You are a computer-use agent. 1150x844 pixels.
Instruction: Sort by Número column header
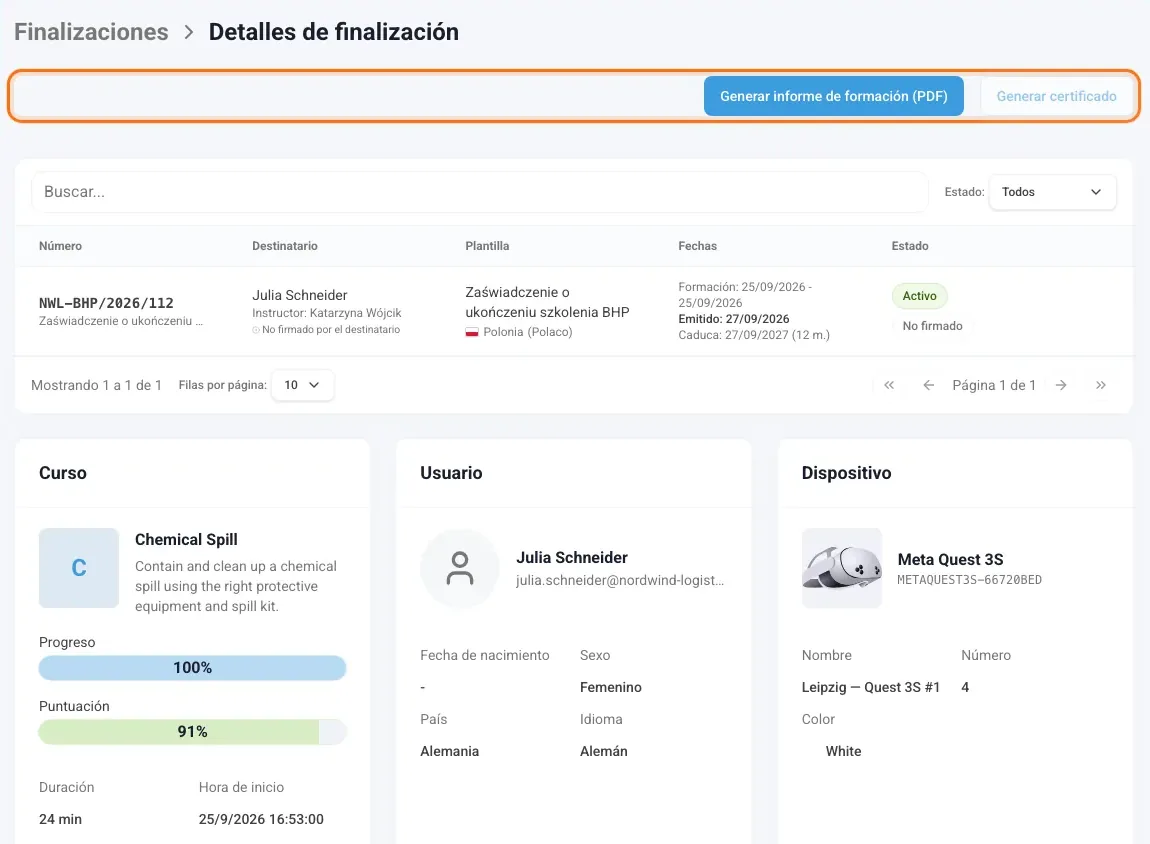point(60,246)
